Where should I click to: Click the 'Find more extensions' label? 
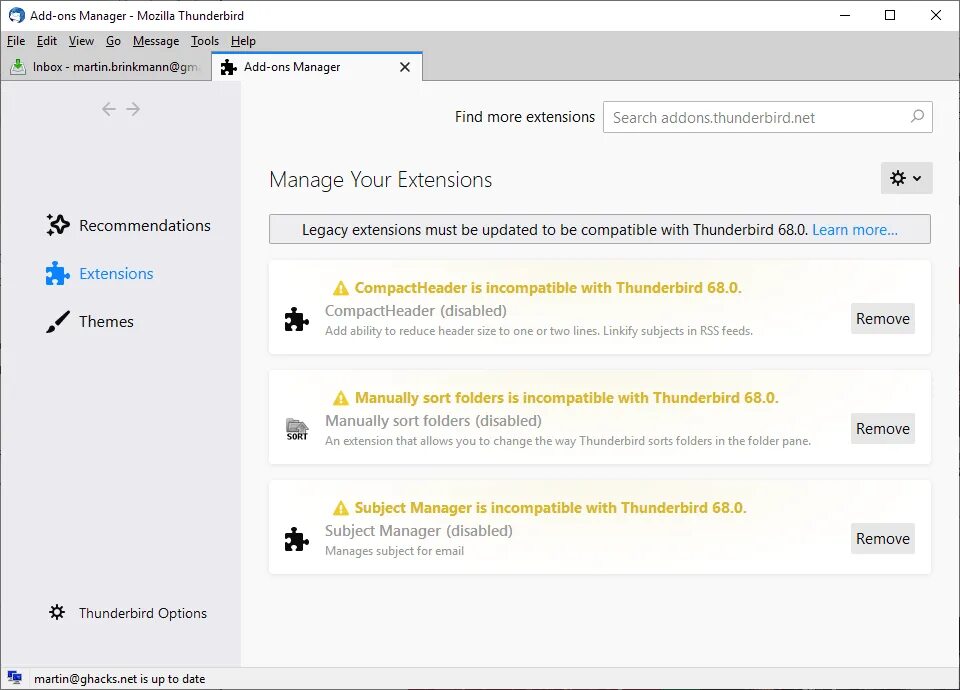tap(525, 117)
